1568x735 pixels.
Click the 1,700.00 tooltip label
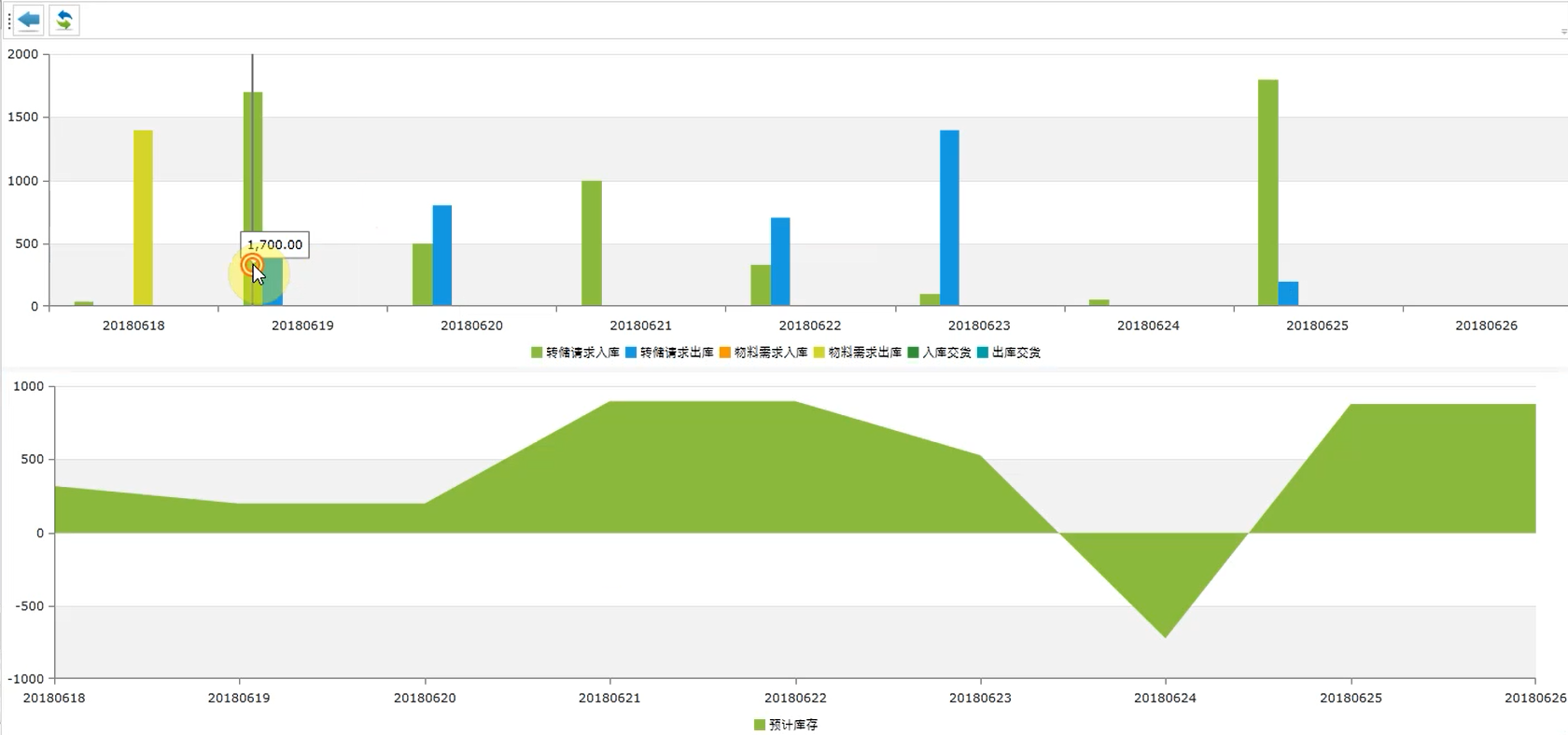274,244
